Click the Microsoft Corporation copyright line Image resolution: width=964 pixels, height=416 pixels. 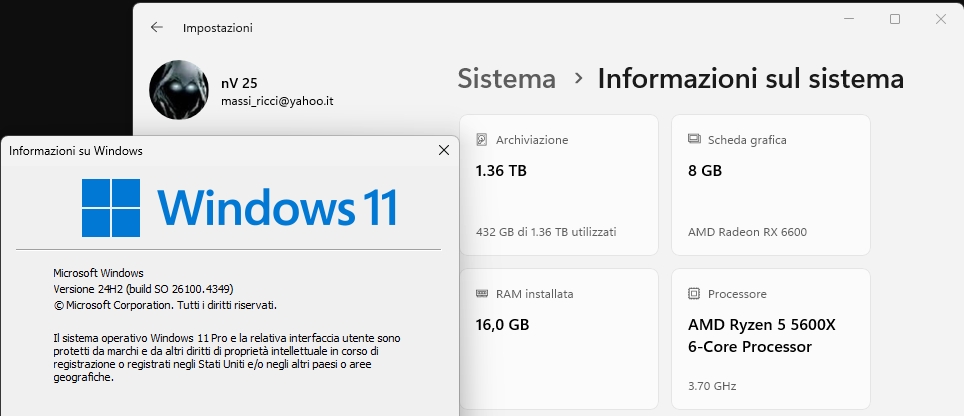[x=165, y=305]
